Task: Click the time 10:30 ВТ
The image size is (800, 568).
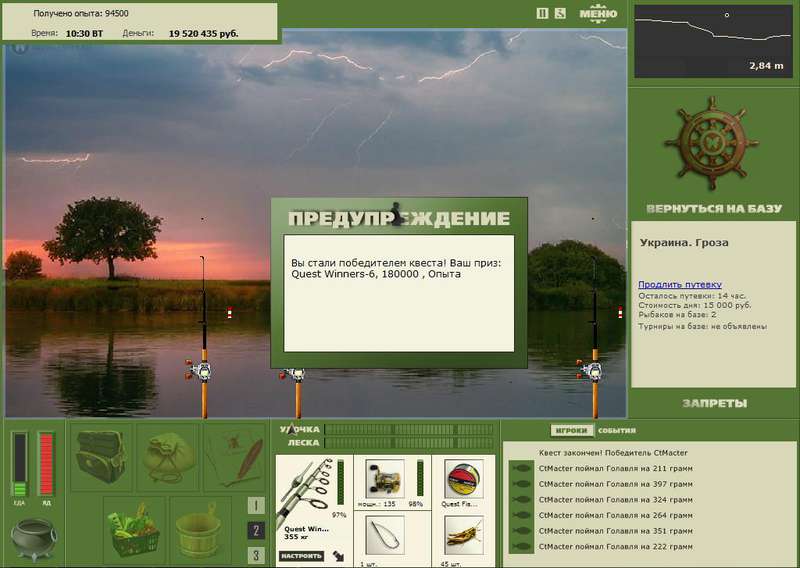Action: [84, 34]
